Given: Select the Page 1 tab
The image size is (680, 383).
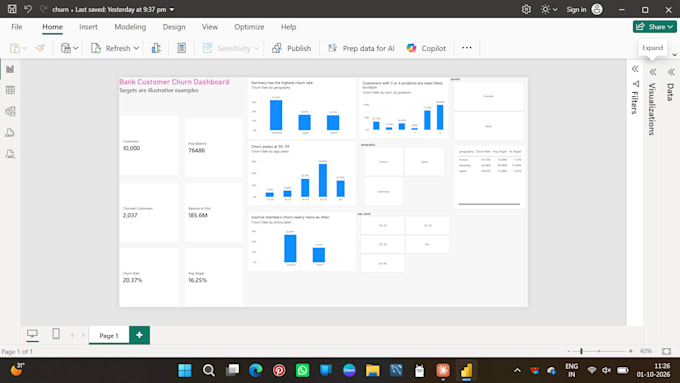Looking at the screenshot, I should pos(109,335).
